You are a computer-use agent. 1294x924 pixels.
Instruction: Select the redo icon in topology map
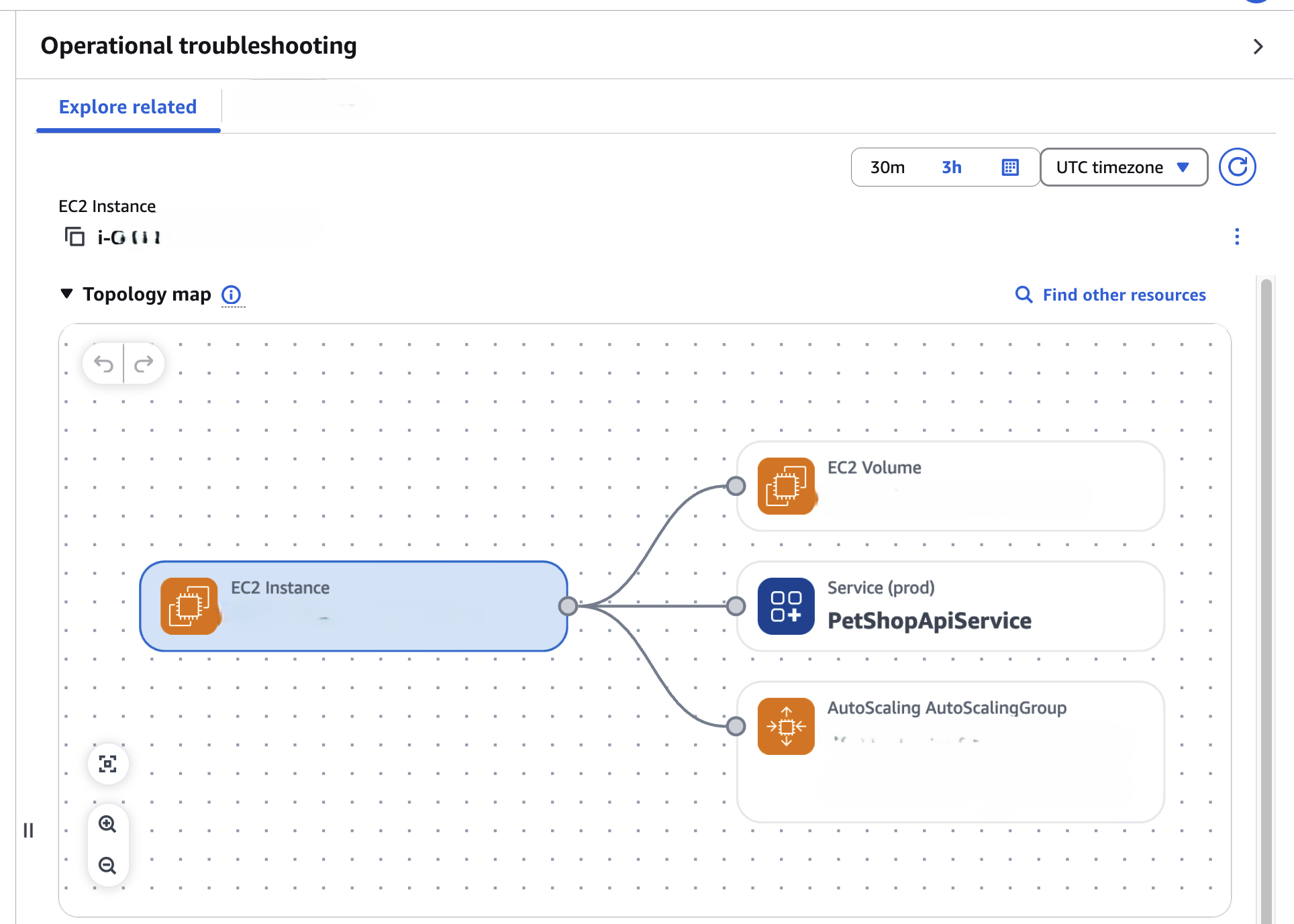[144, 363]
